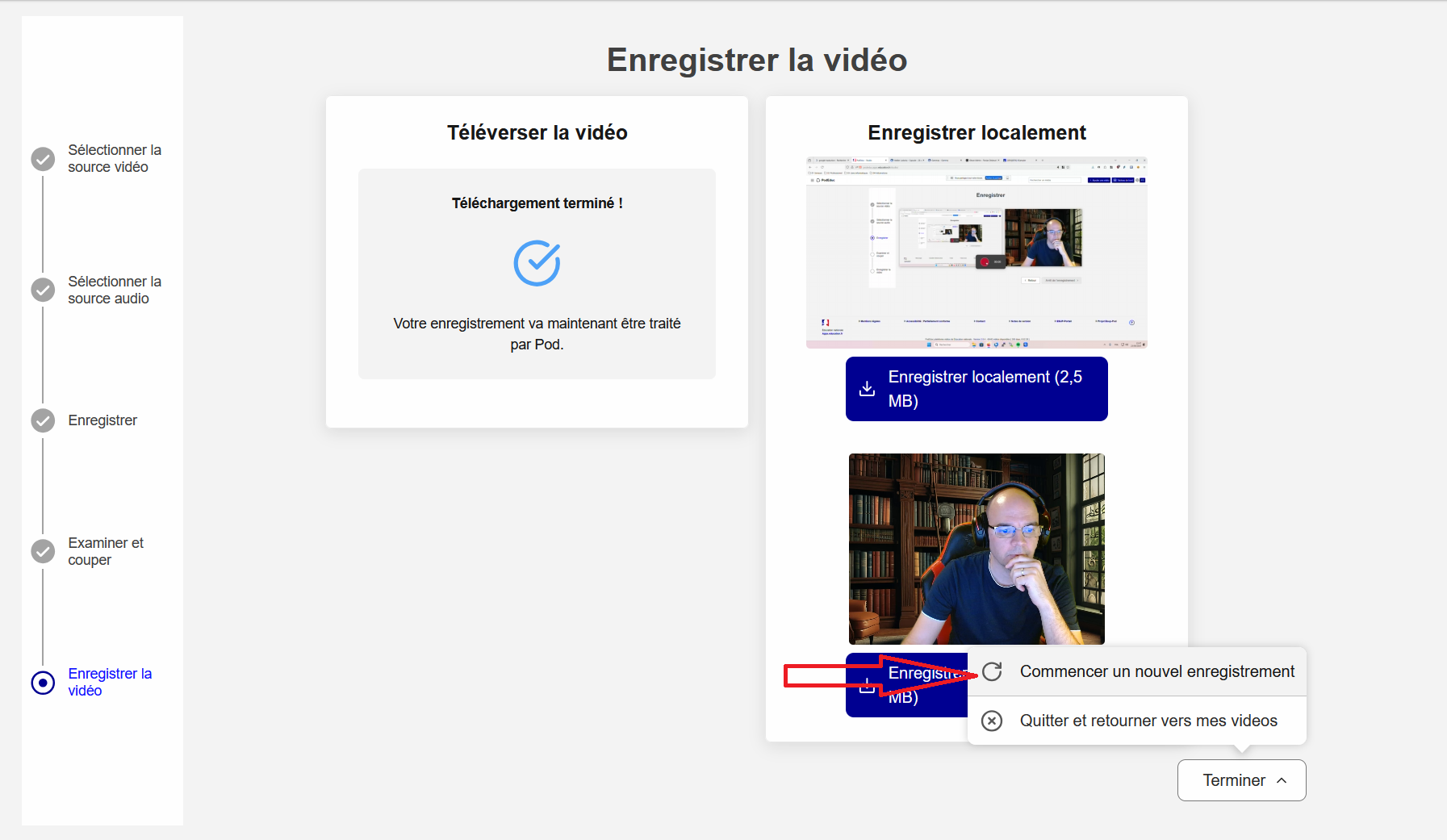Click the webcam preview thumbnail
This screenshot has width=1447, height=840.
pos(977,549)
